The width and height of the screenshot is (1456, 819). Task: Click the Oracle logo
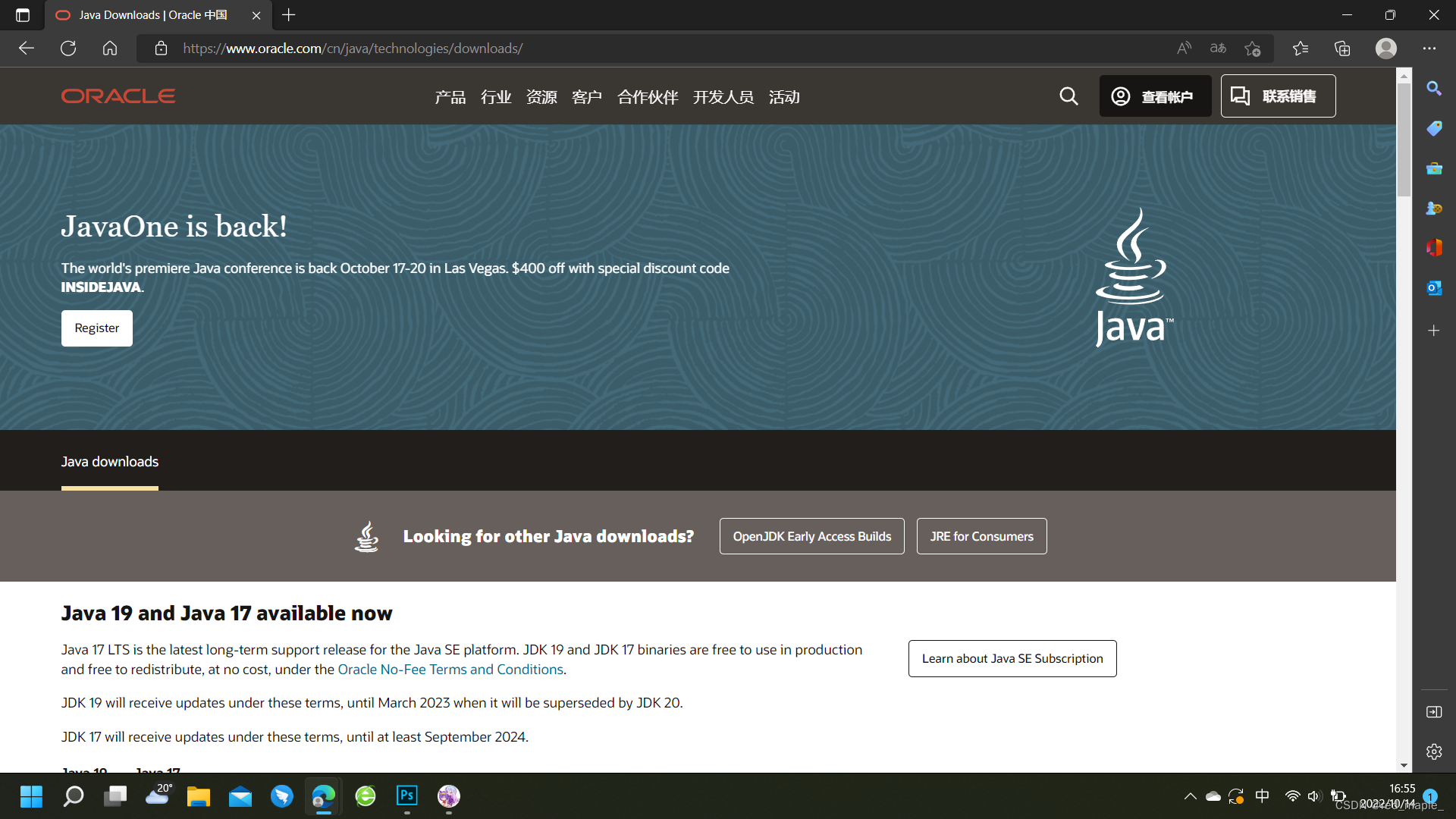118,96
